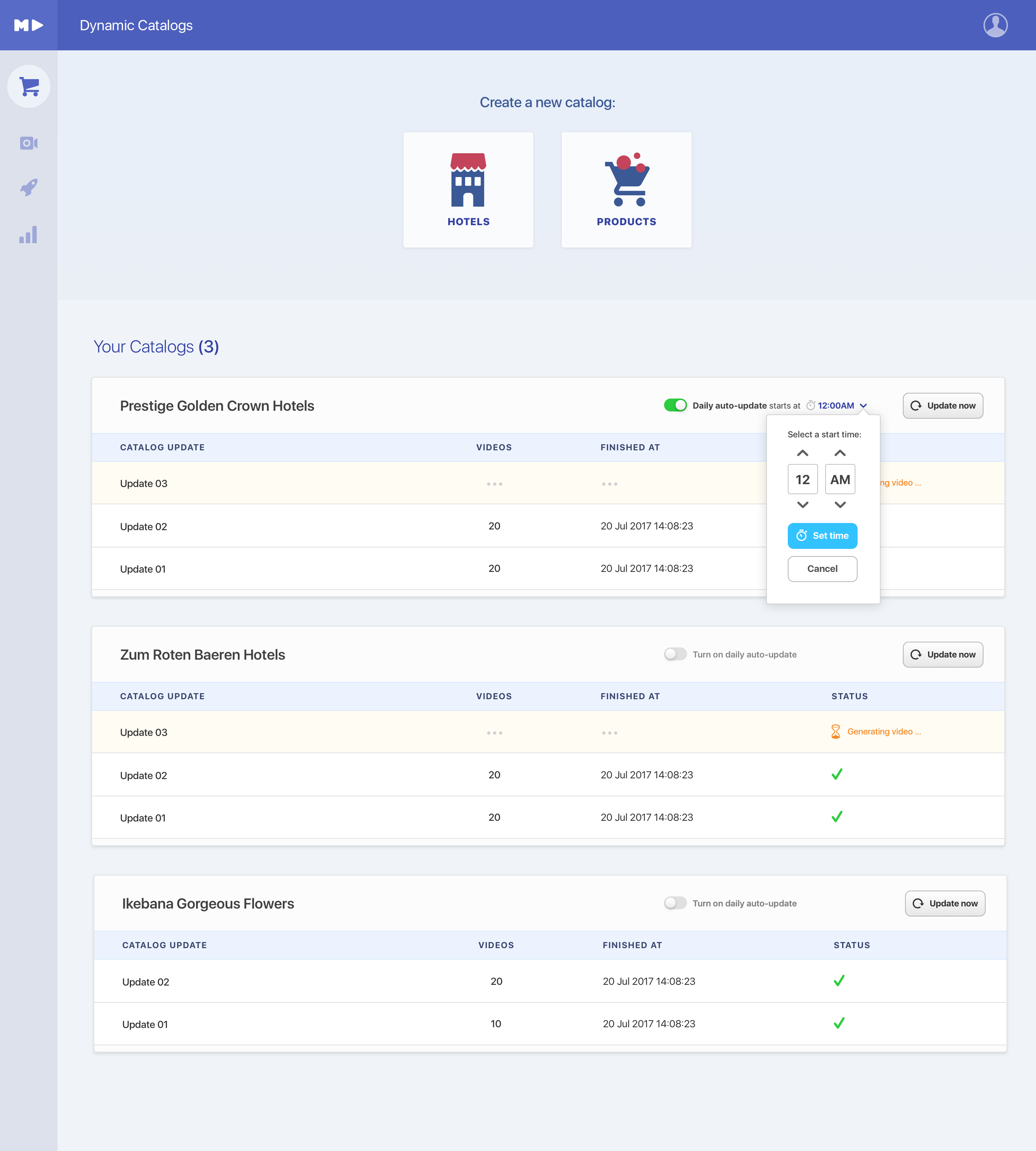Open the video camera sidebar section
The width and height of the screenshot is (1036, 1151).
coord(28,143)
